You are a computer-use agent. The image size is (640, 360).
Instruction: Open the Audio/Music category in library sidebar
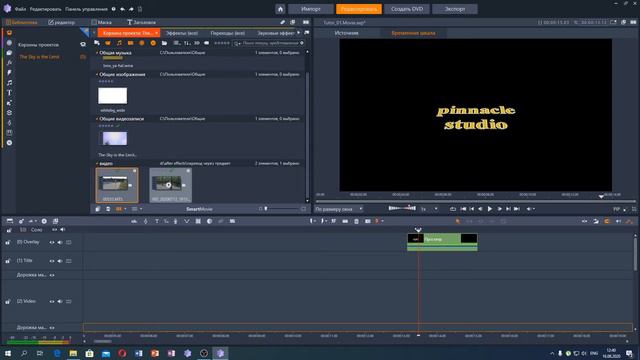[9, 83]
